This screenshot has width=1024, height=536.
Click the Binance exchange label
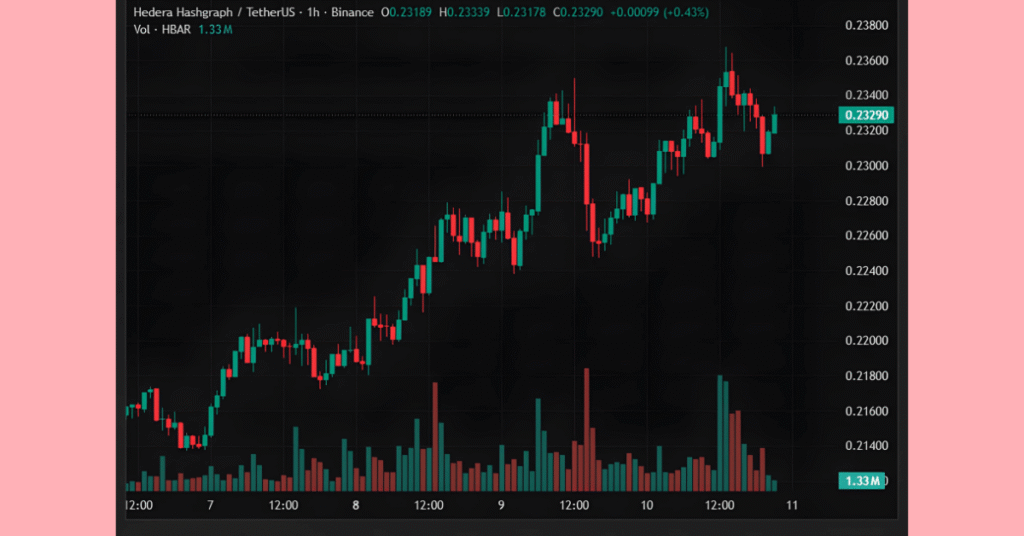pyautogui.click(x=352, y=12)
